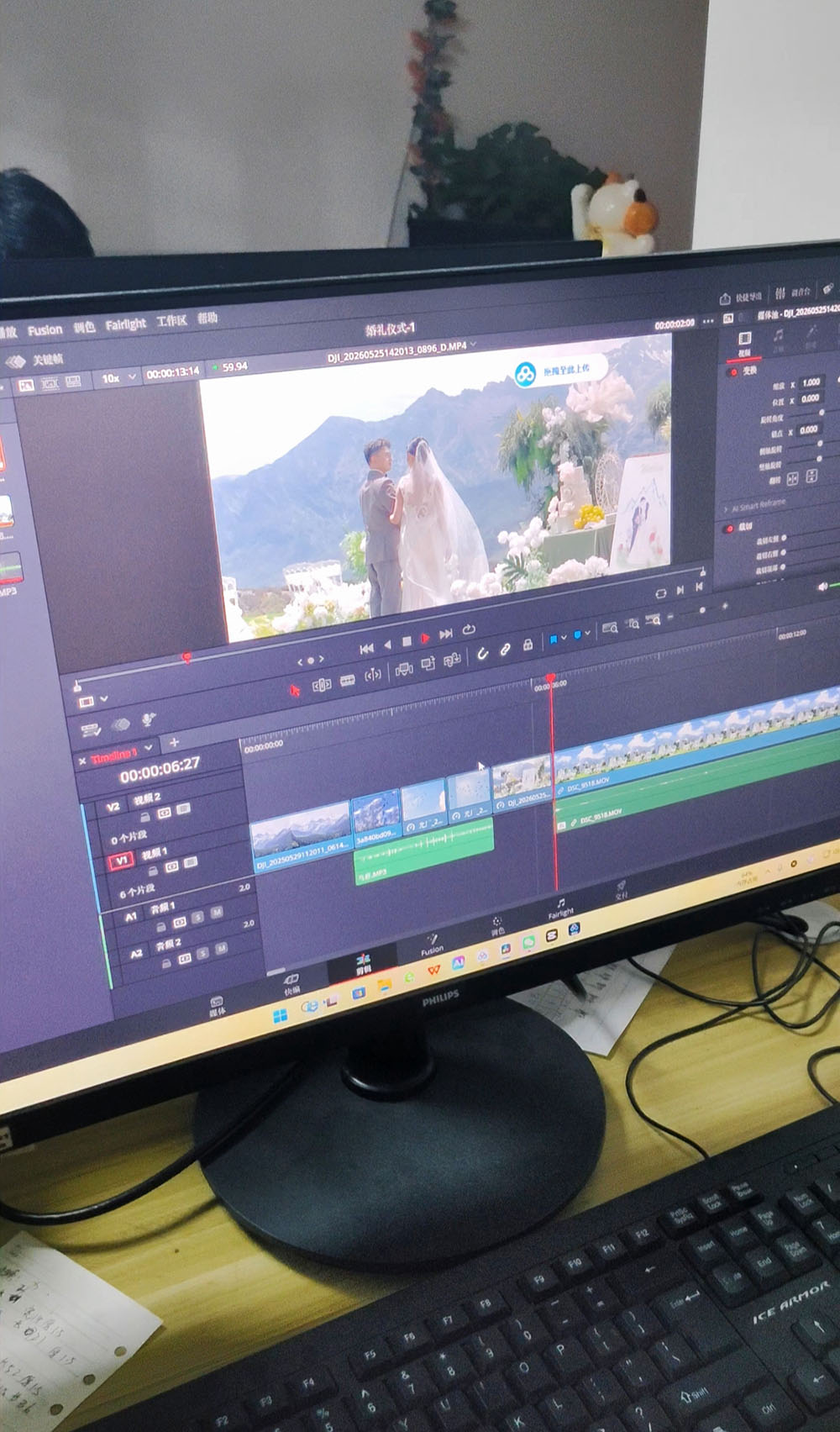Screen dimensions: 840x1432
Task: Open the Fusion menu
Action: (x=45, y=330)
